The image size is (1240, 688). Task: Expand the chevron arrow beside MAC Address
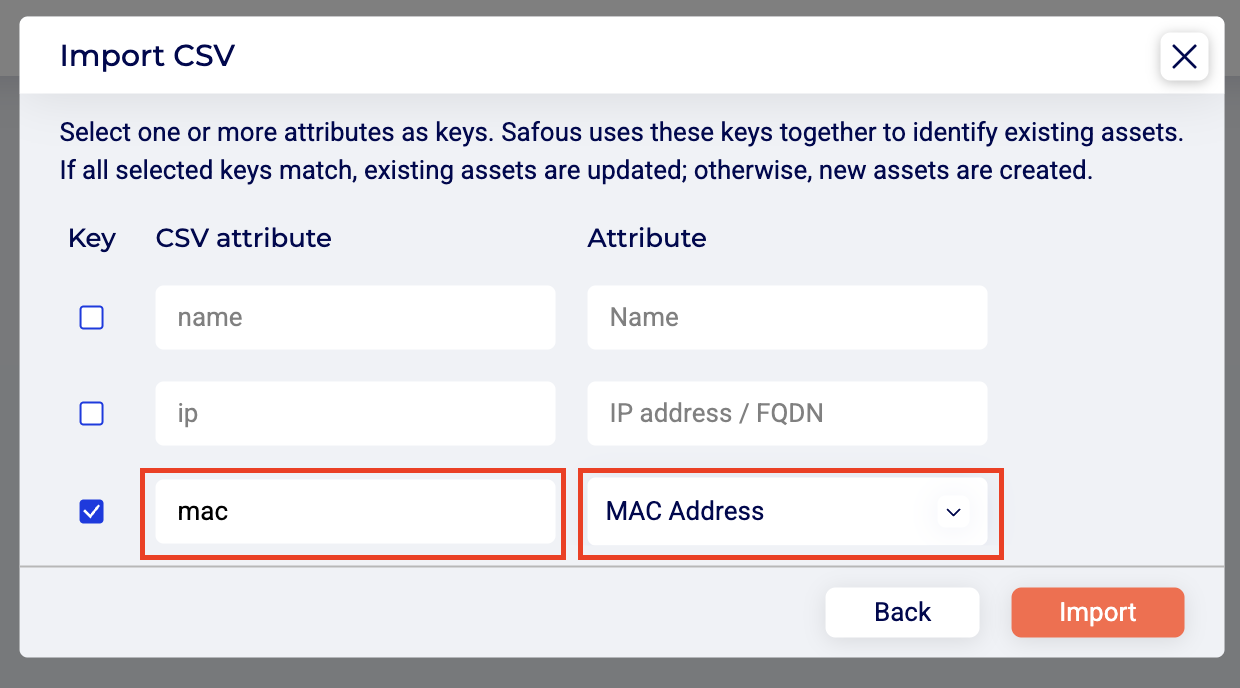pos(953,512)
